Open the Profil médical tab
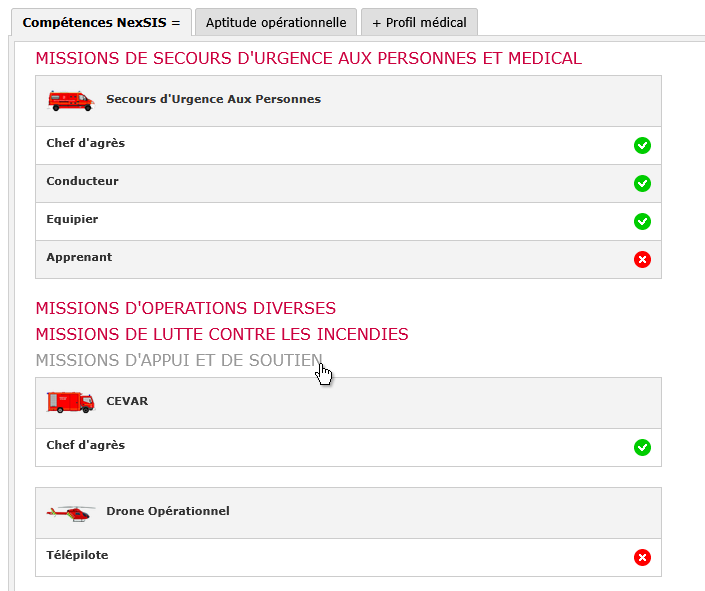The image size is (705, 591). 419,22
